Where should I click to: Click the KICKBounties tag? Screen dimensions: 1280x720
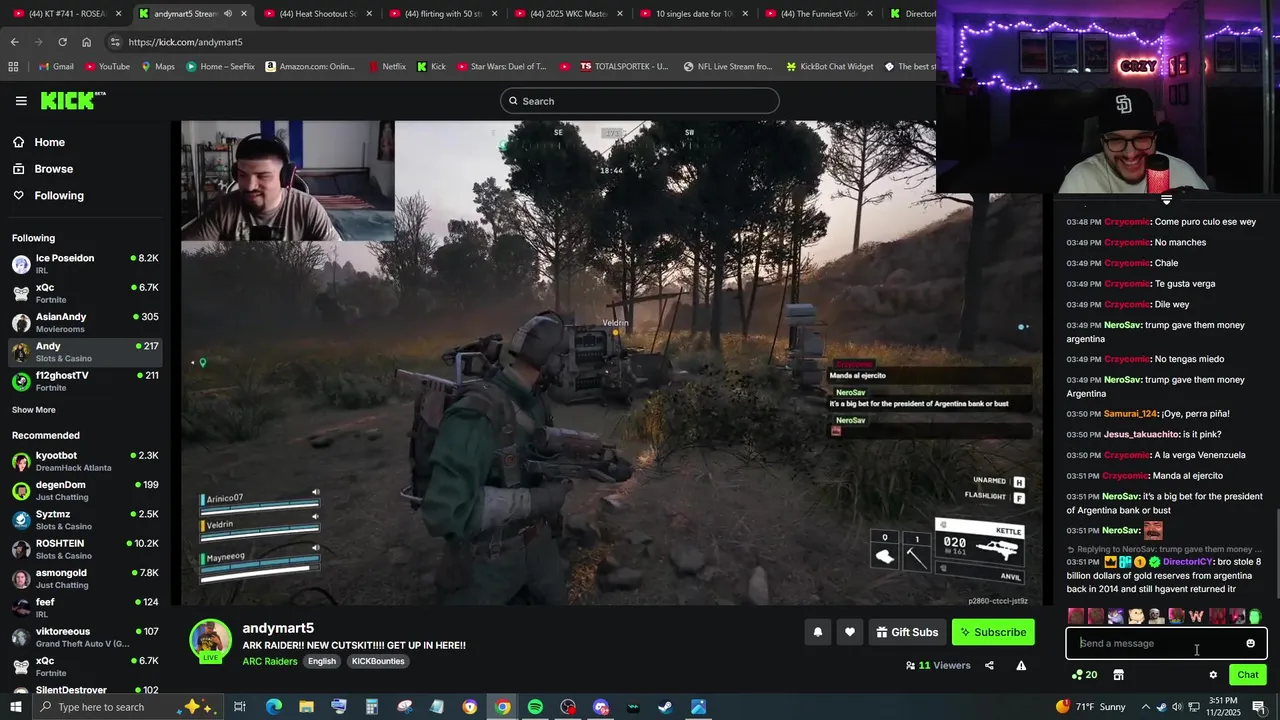click(378, 661)
